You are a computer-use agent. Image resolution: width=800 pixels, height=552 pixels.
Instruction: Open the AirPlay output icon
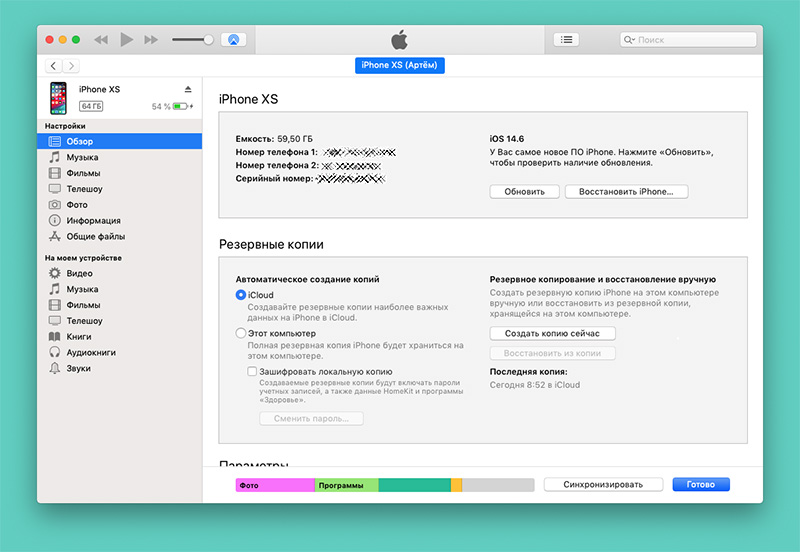[x=233, y=40]
